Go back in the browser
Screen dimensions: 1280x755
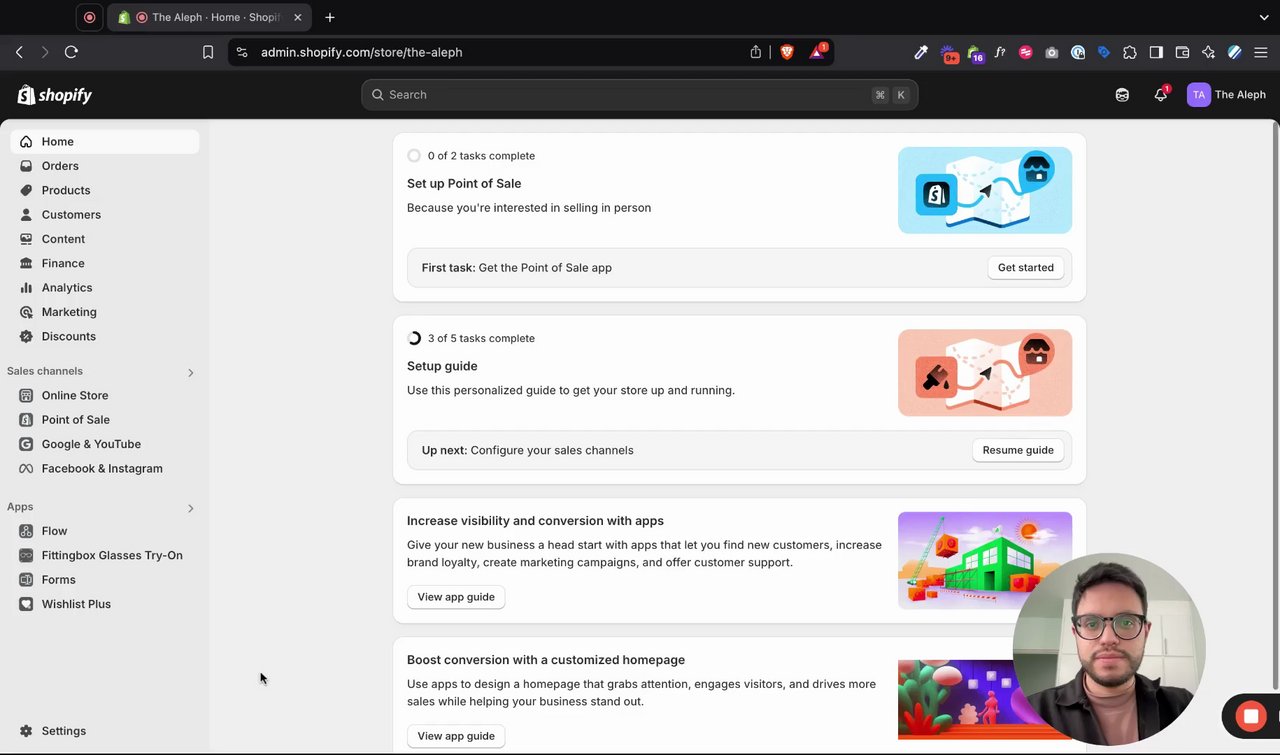[x=19, y=52]
